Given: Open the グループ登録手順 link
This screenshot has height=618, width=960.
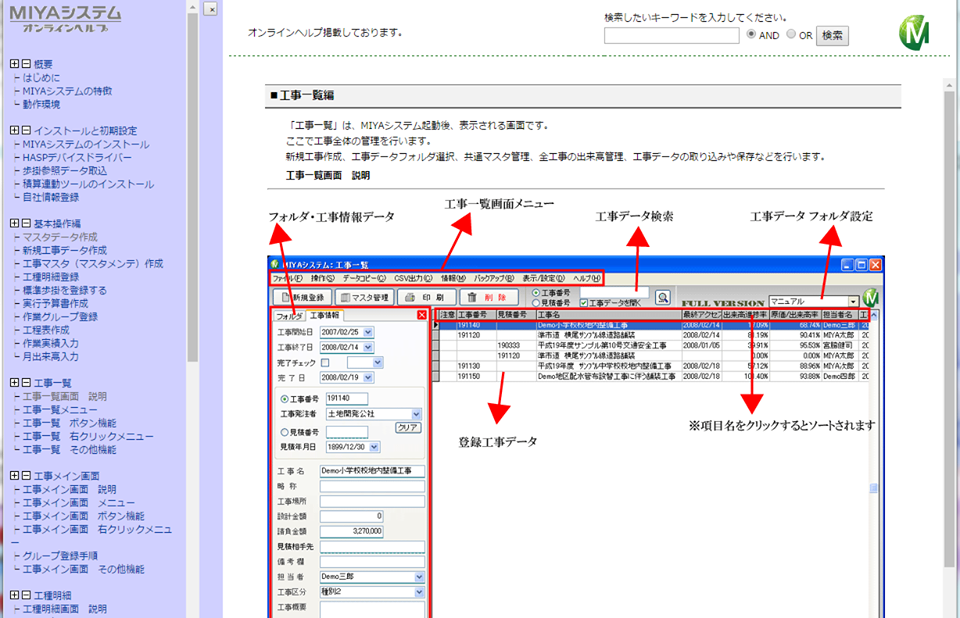Looking at the screenshot, I should pos(60,556).
